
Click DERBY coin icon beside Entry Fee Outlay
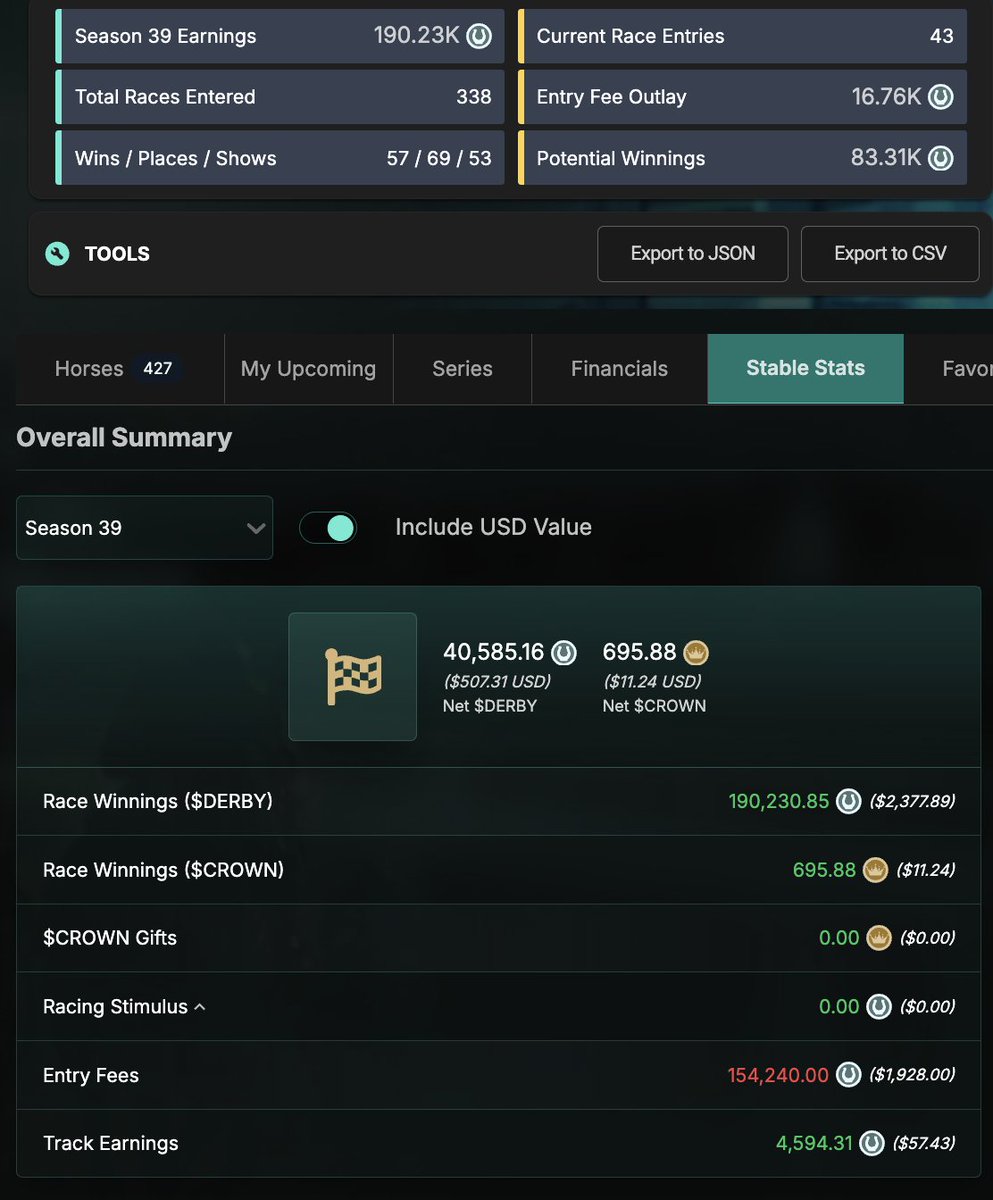[940, 97]
